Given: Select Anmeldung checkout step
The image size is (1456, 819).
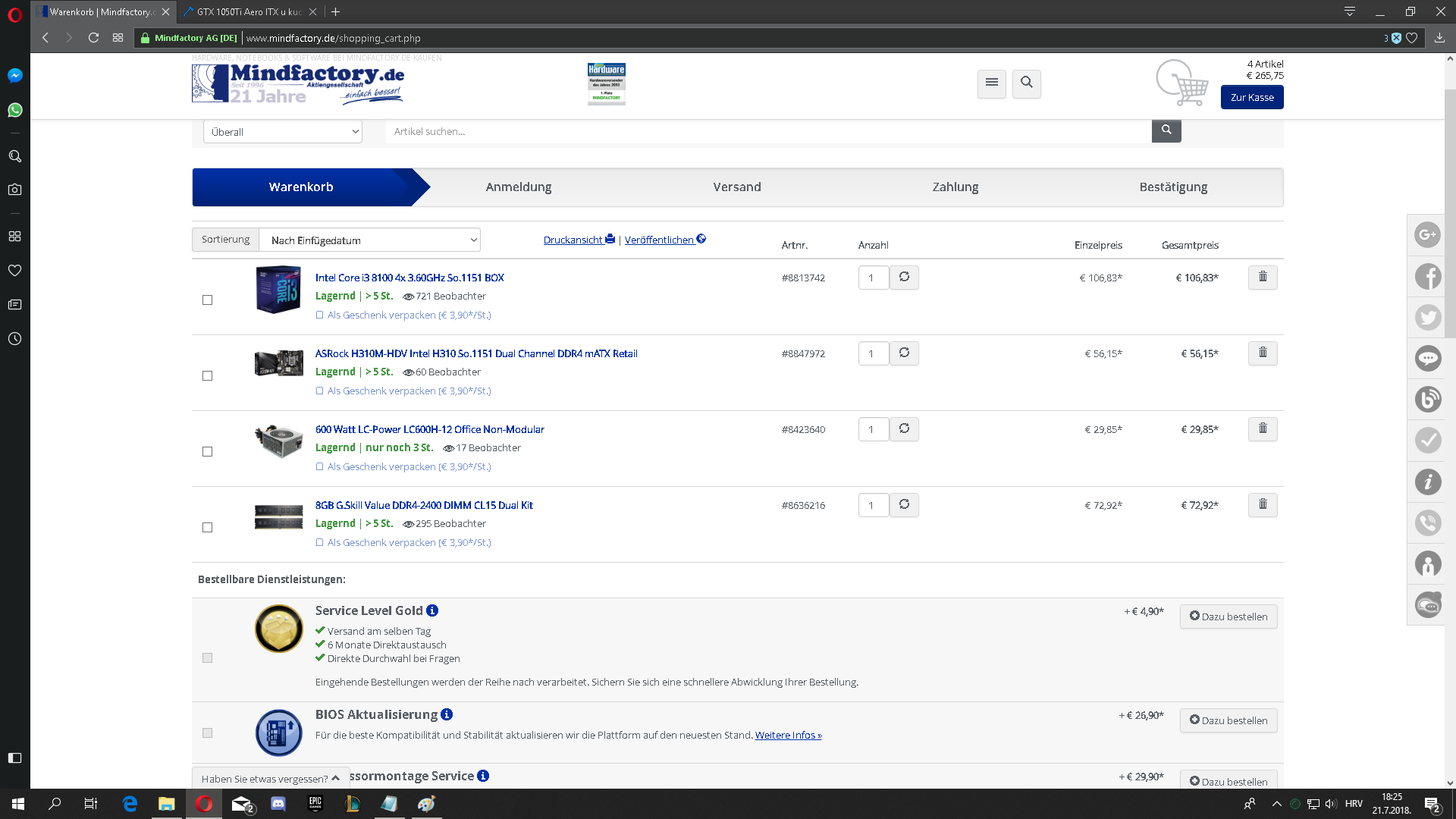Looking at the screenshot, I should point(519,187).
